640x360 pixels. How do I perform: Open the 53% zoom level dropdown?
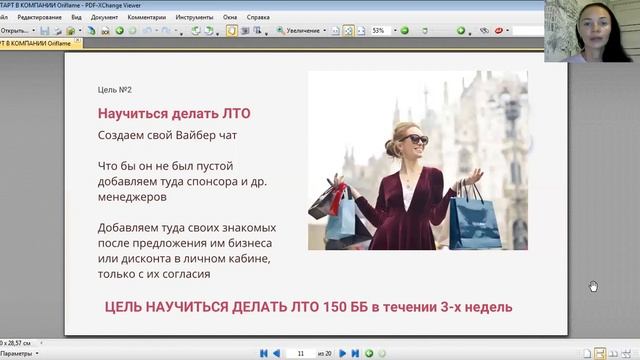tap(395, 31)
